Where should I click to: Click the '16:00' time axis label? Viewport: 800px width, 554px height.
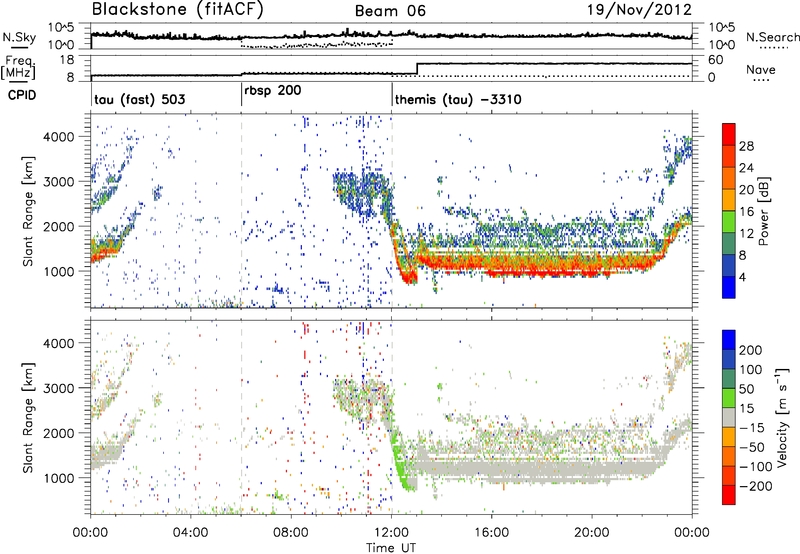[491, 533]
